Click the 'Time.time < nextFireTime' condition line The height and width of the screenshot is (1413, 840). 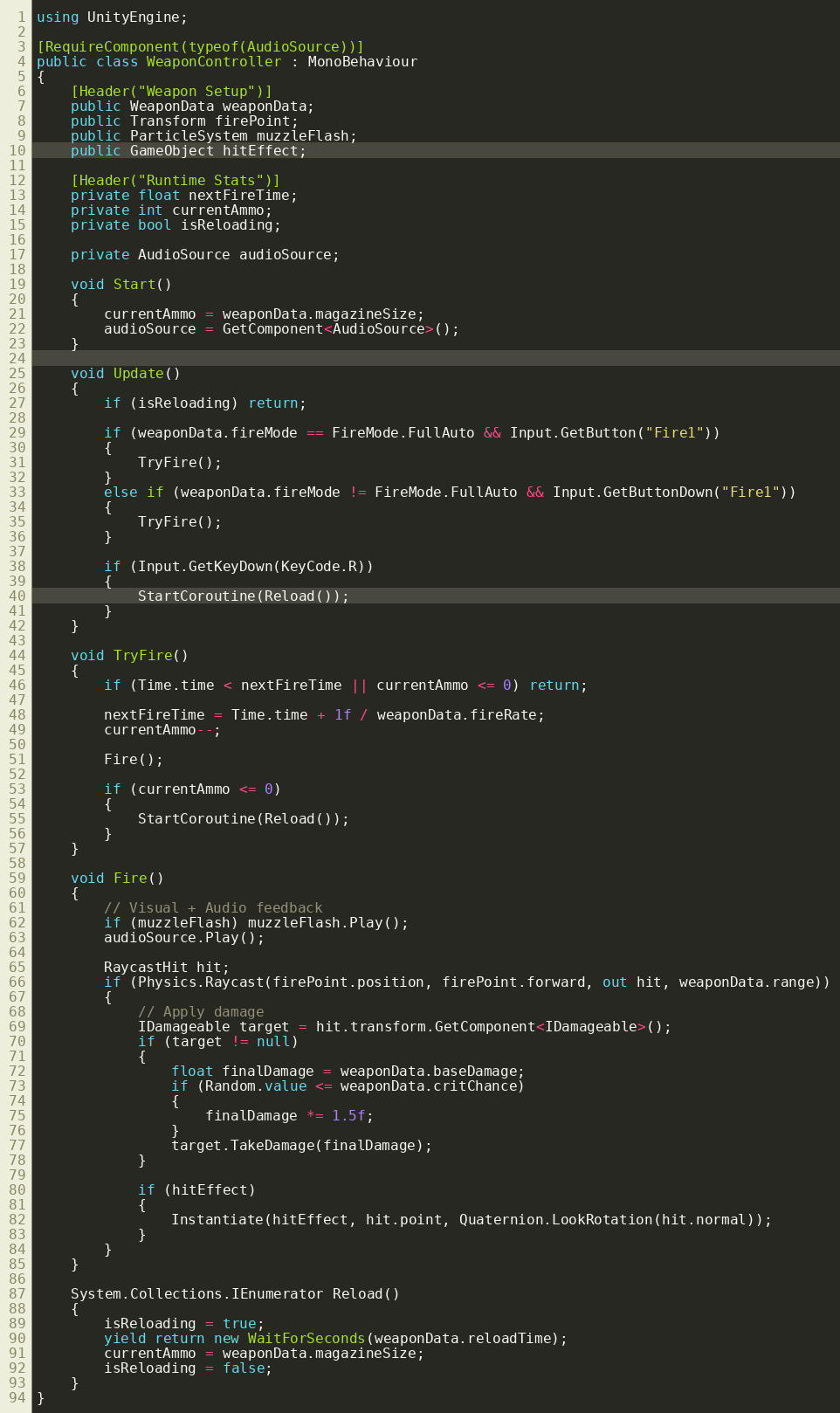point(345,686)
